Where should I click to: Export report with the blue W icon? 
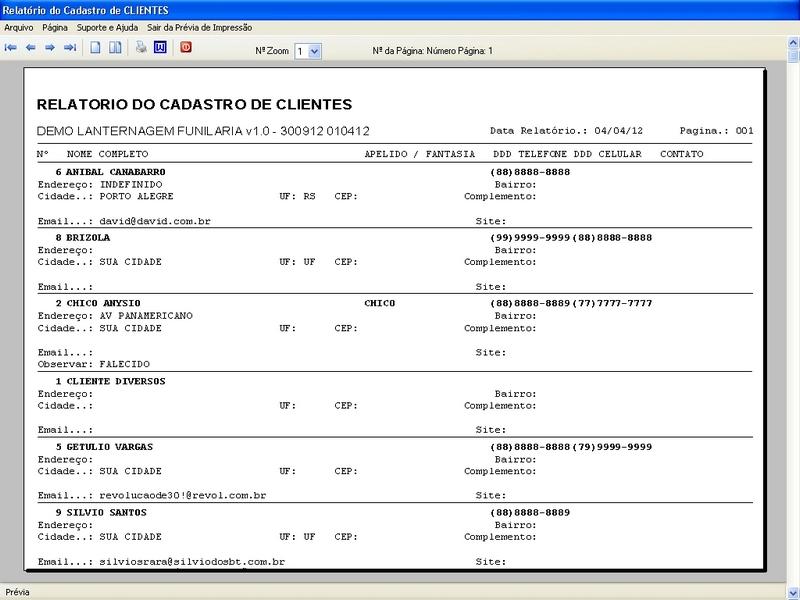click(160, 48)
